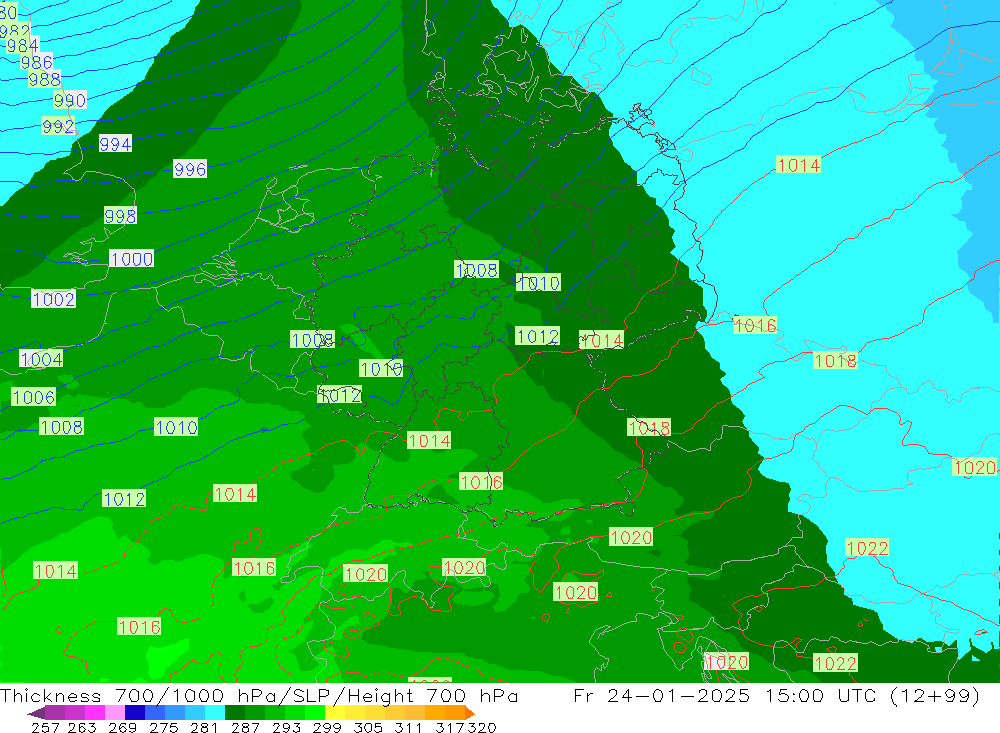
Task: Click the 1000 hPa contour label
Action: pyautogui.click(x=132, y=259)
